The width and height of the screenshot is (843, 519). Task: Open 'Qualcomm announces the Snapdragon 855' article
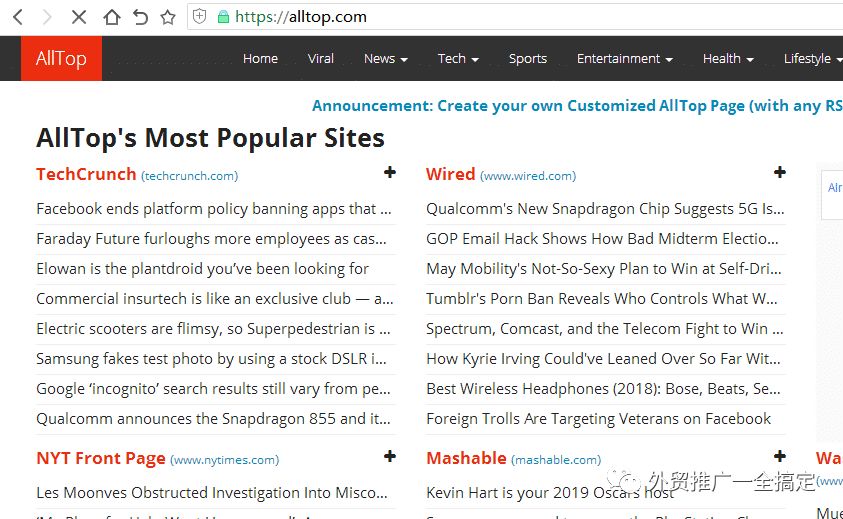(x=213, y=420)
